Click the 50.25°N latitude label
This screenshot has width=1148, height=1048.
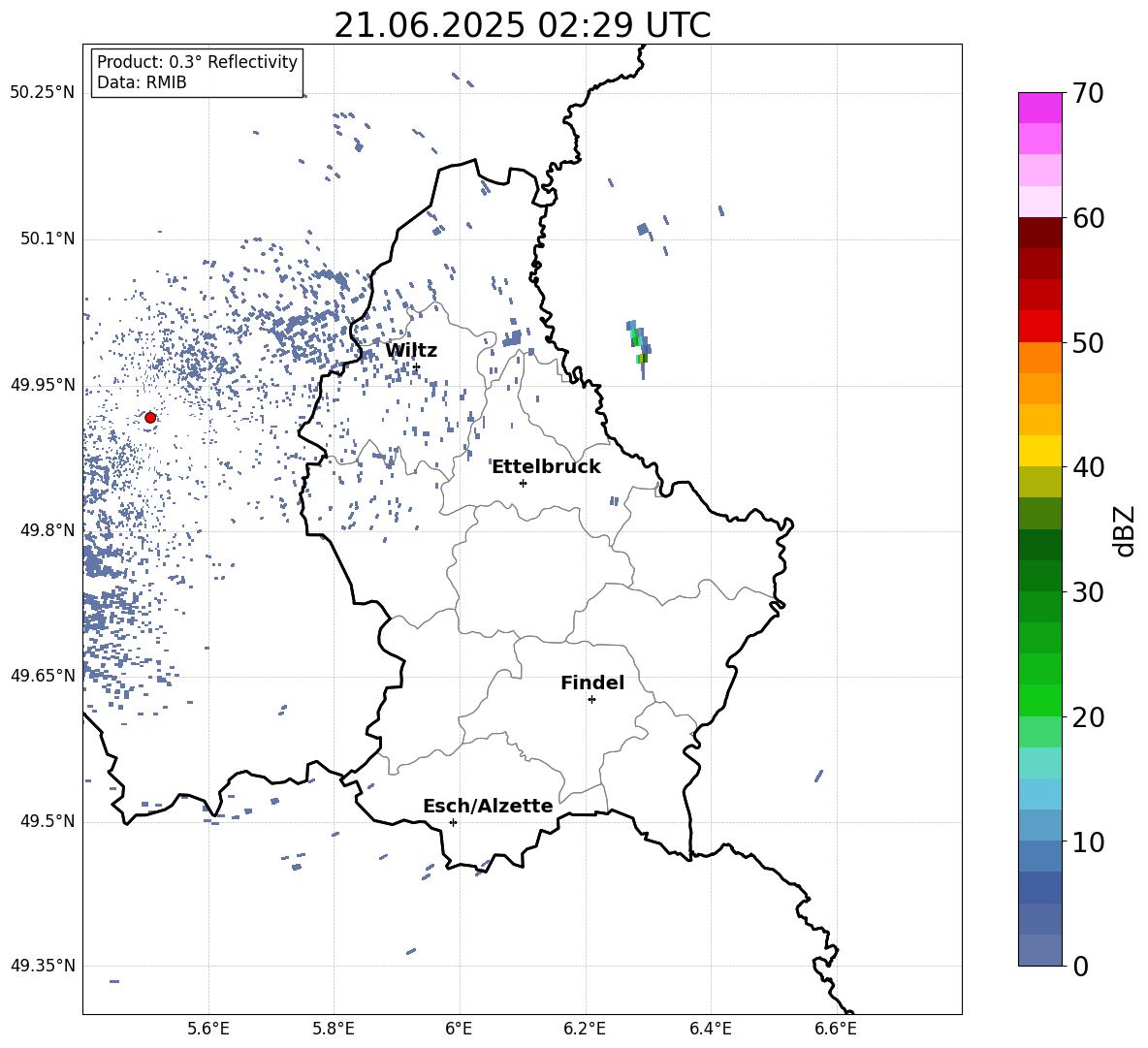43,93
